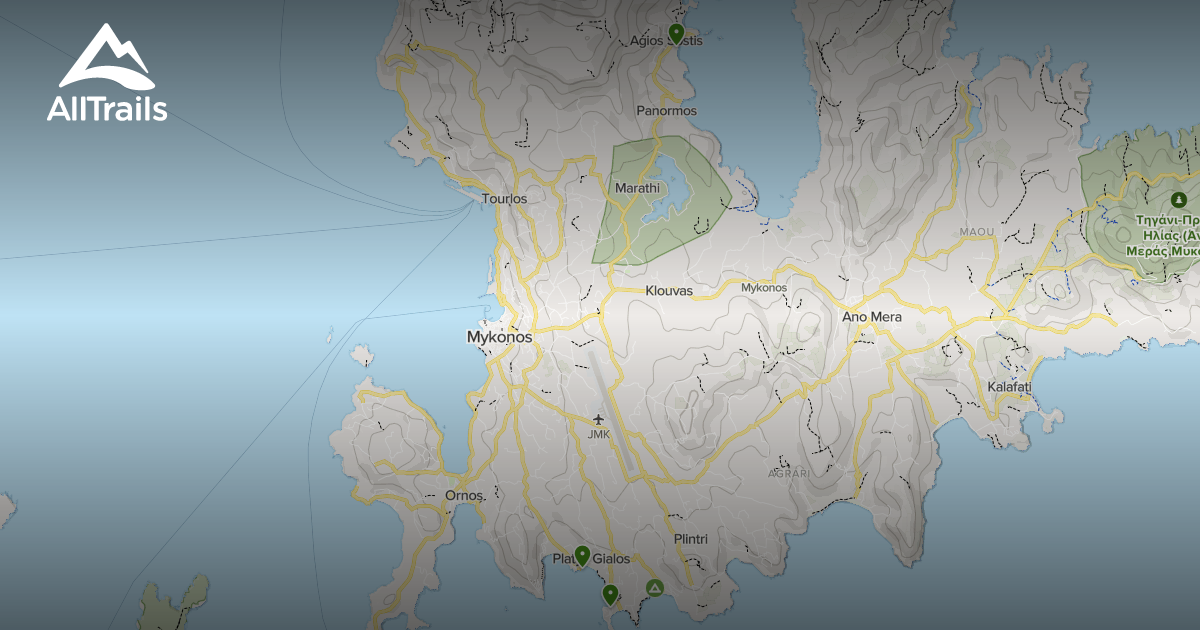Screen dimensions: 1200x630
Task: Click the Plintri place label
Action: [x=690, y=539]
